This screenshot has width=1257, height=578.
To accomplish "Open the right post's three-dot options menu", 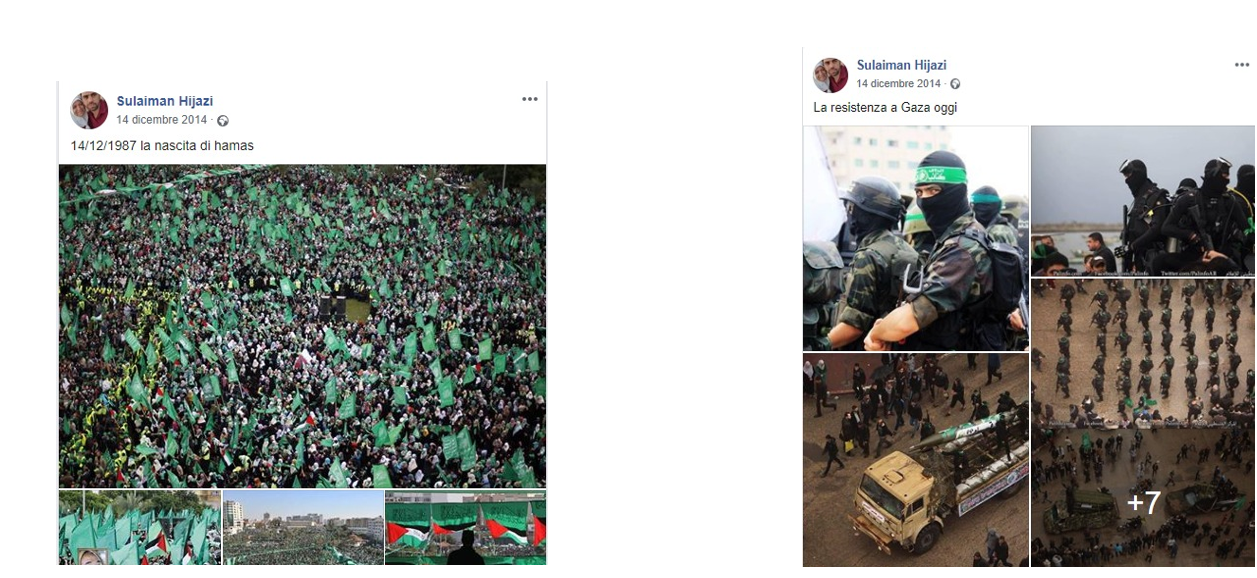I will tap(1242, 64).
